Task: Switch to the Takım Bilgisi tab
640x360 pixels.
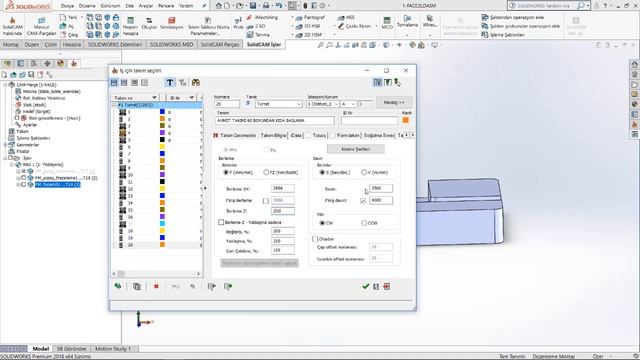Action: click(x=273, y=135)
